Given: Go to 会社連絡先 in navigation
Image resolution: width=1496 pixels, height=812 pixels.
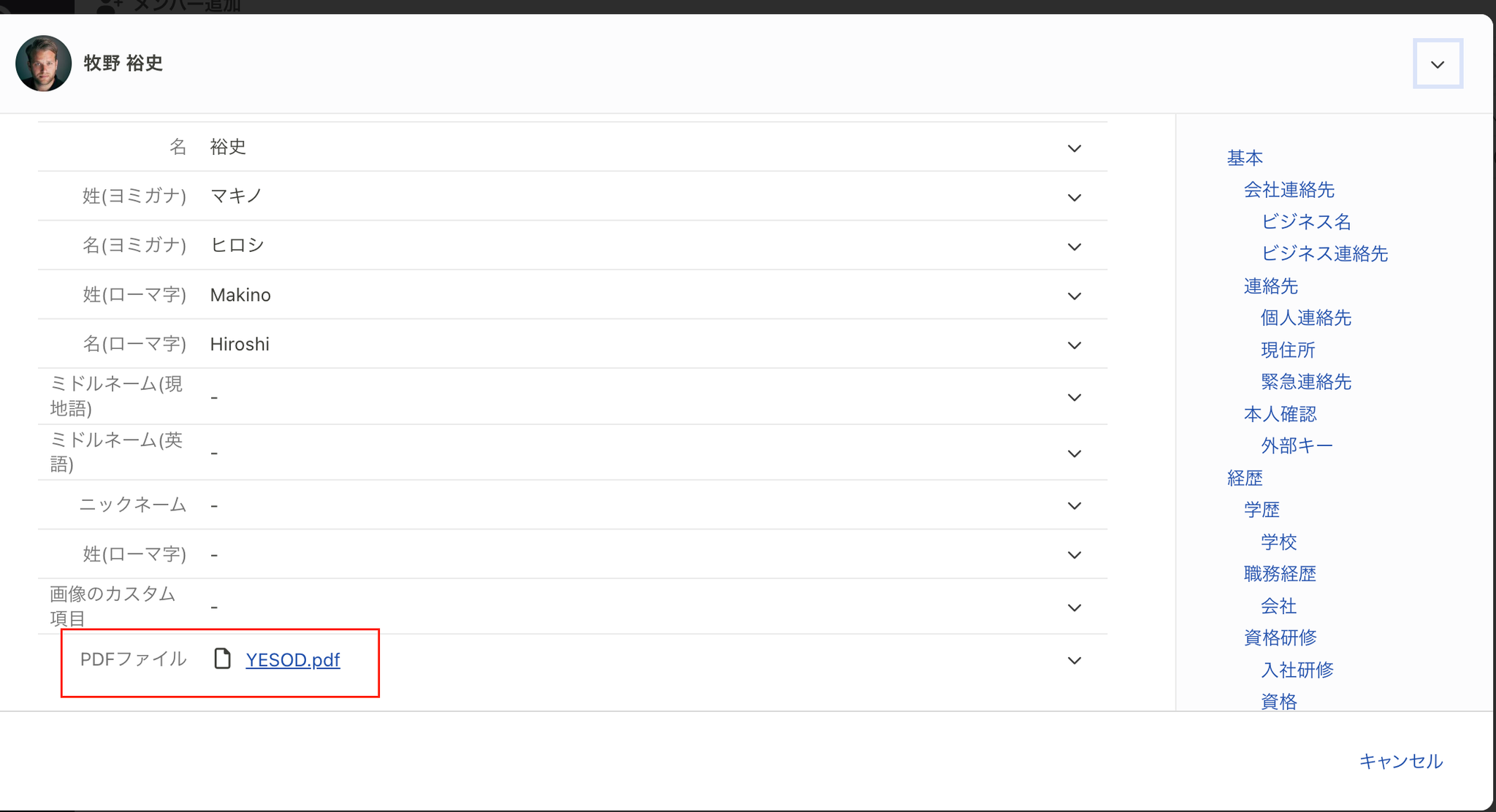Looking at the screenshot, I should (x=1289, y=190).
